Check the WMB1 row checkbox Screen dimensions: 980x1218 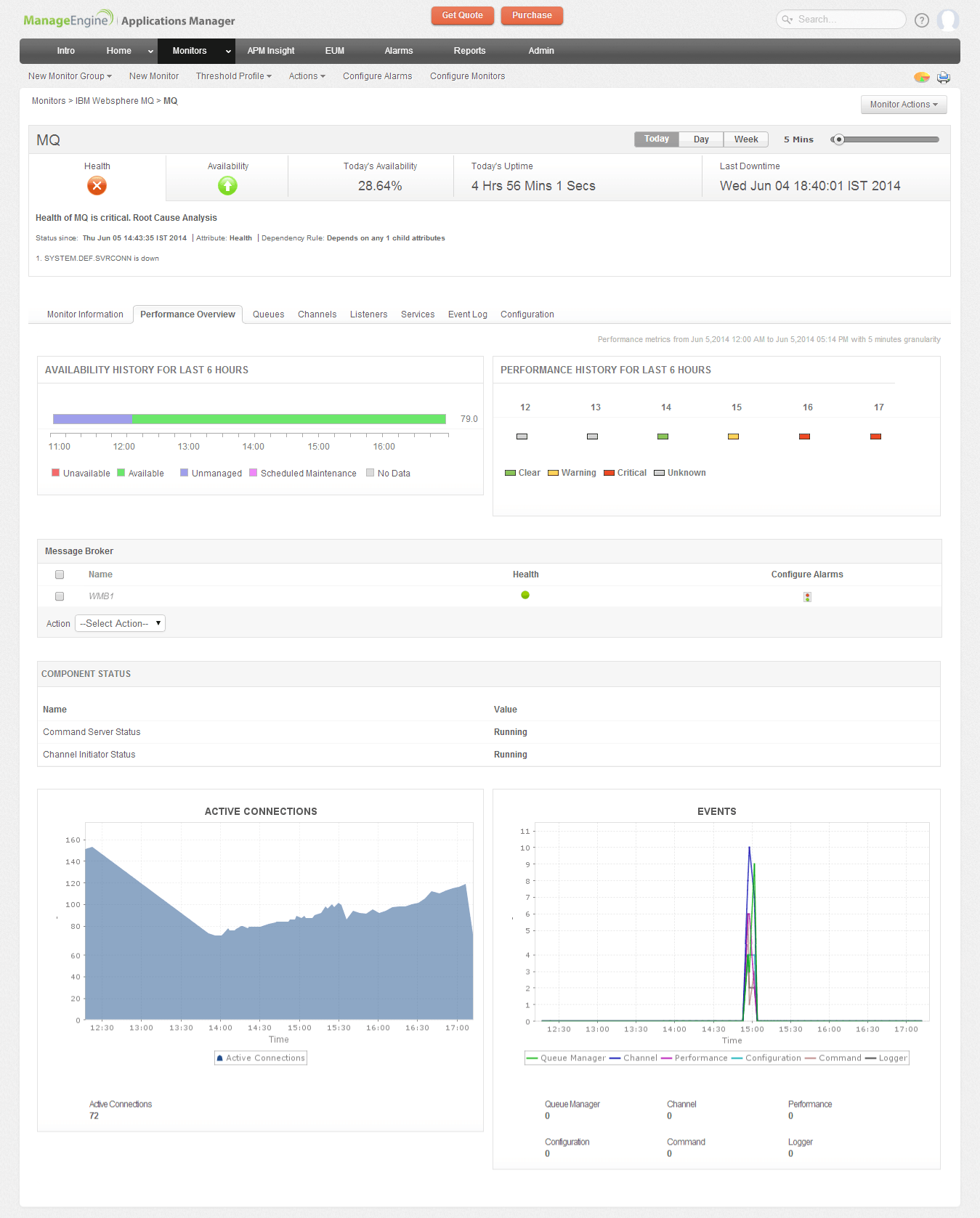(x=60, y=596)
